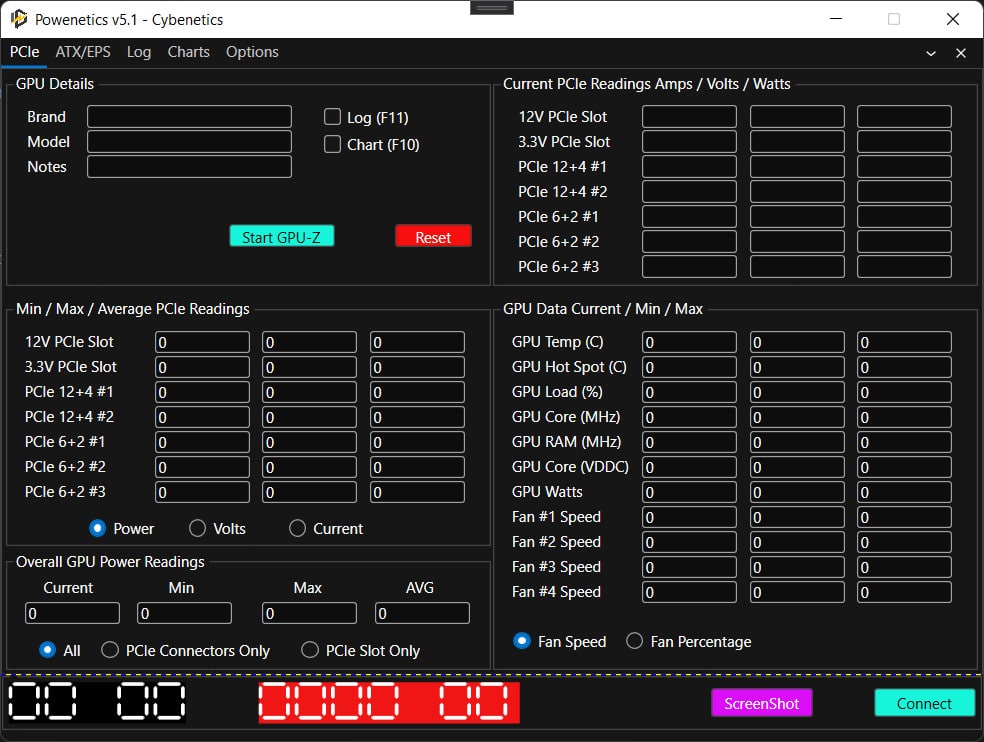
Task: Click the 3.3V PCIe Slot current readings label
Action: (564, 142)
